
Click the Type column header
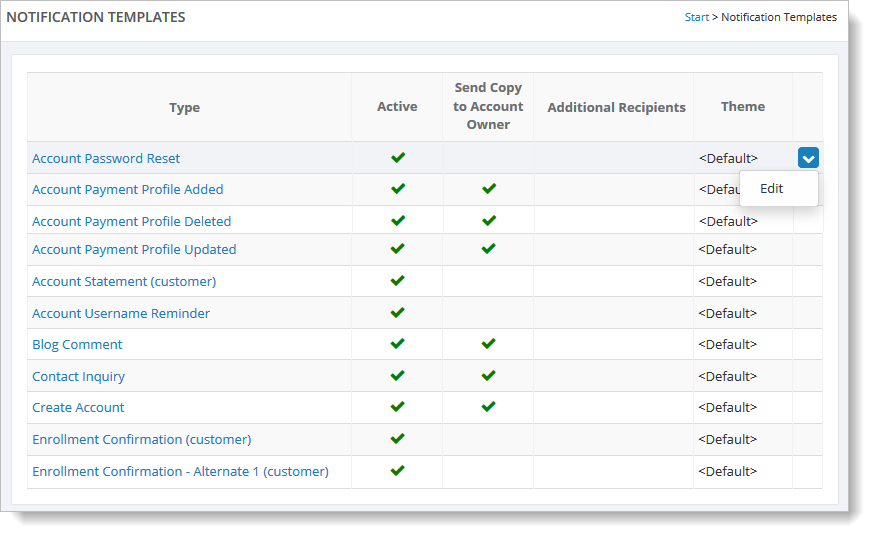184,107
